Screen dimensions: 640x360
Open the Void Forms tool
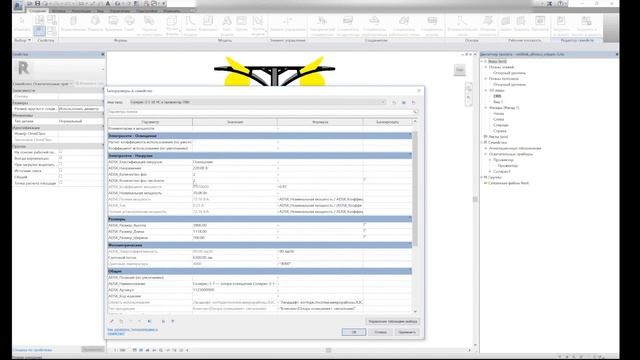coord(172,25)
